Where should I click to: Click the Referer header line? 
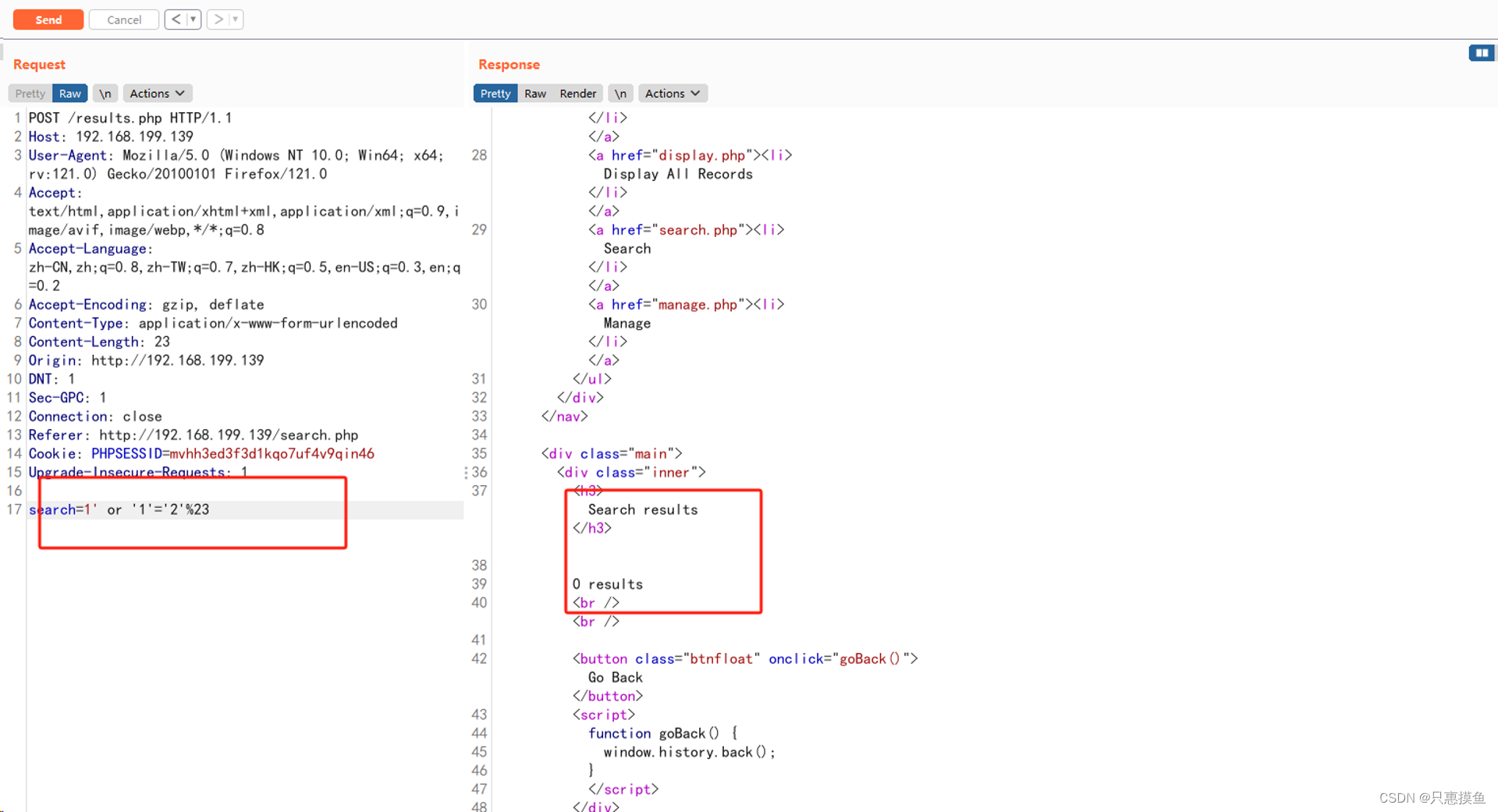tap(193, 435)
